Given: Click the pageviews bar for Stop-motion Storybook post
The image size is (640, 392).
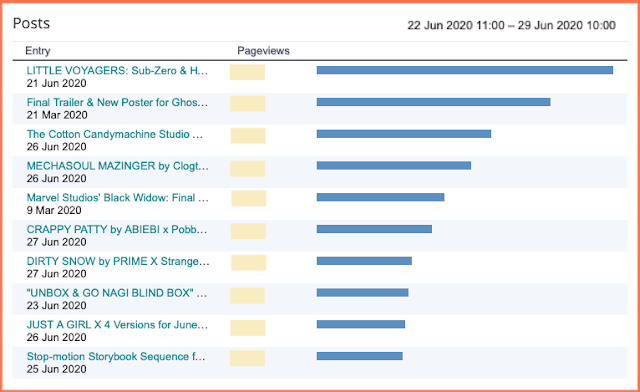Looking at the screenshot, I should 360,356.
